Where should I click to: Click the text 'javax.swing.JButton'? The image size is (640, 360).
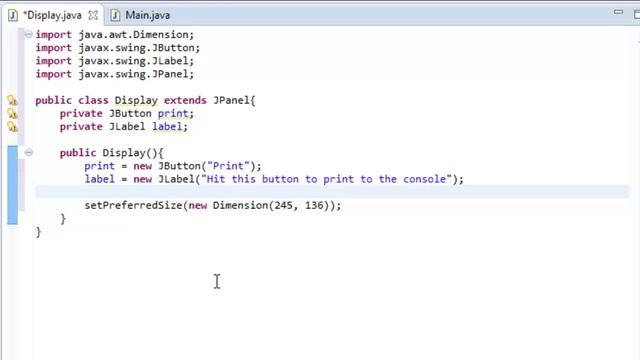pyautogui.click(x=136, y=48)
